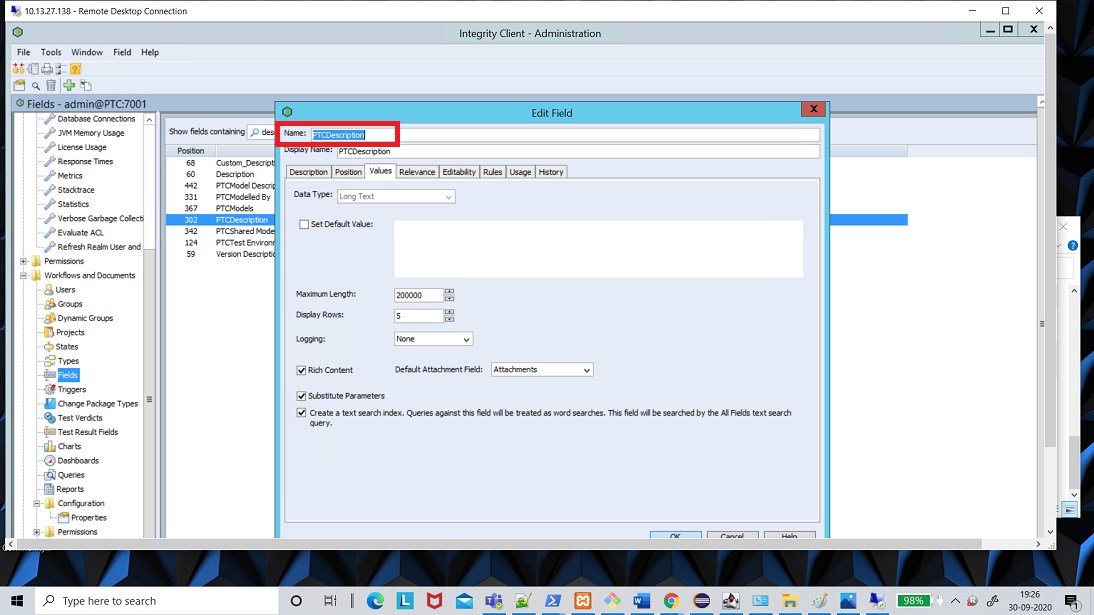Click the trash delete icon in toolbar
This screenshot has width=1094, height=615.
tap(51, 86)
